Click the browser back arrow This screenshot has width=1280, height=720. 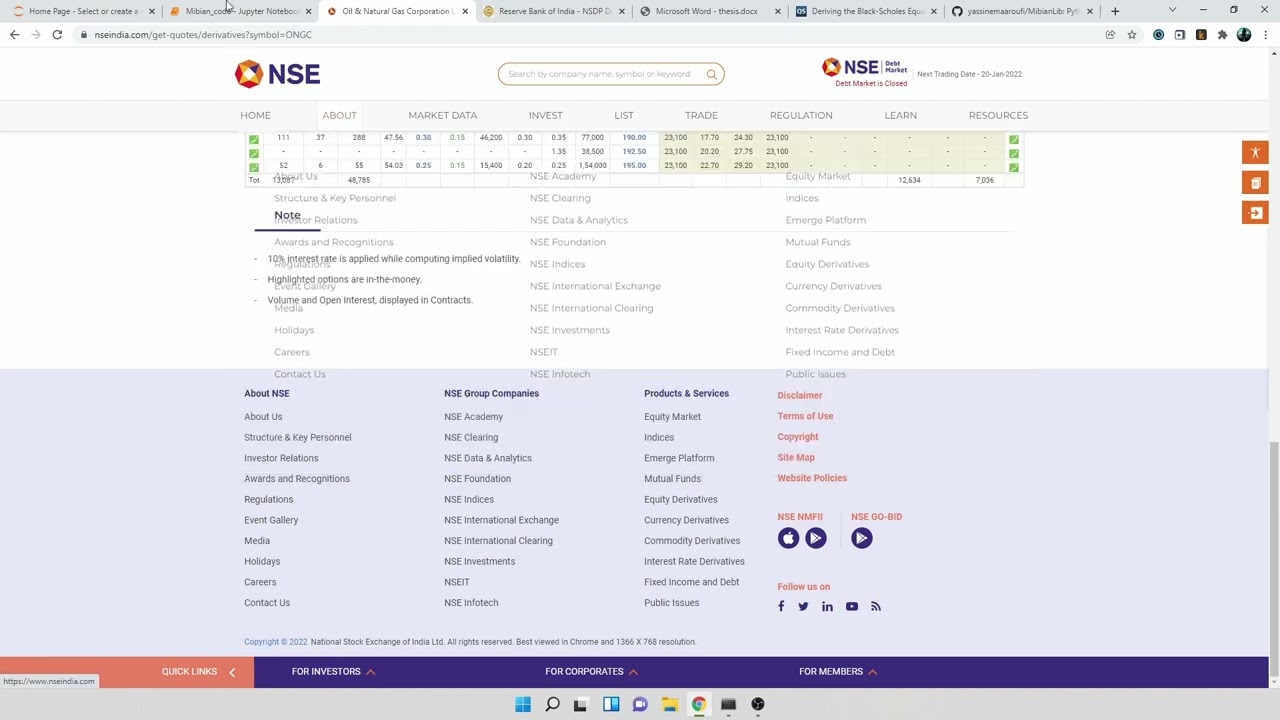coord(14,35)
